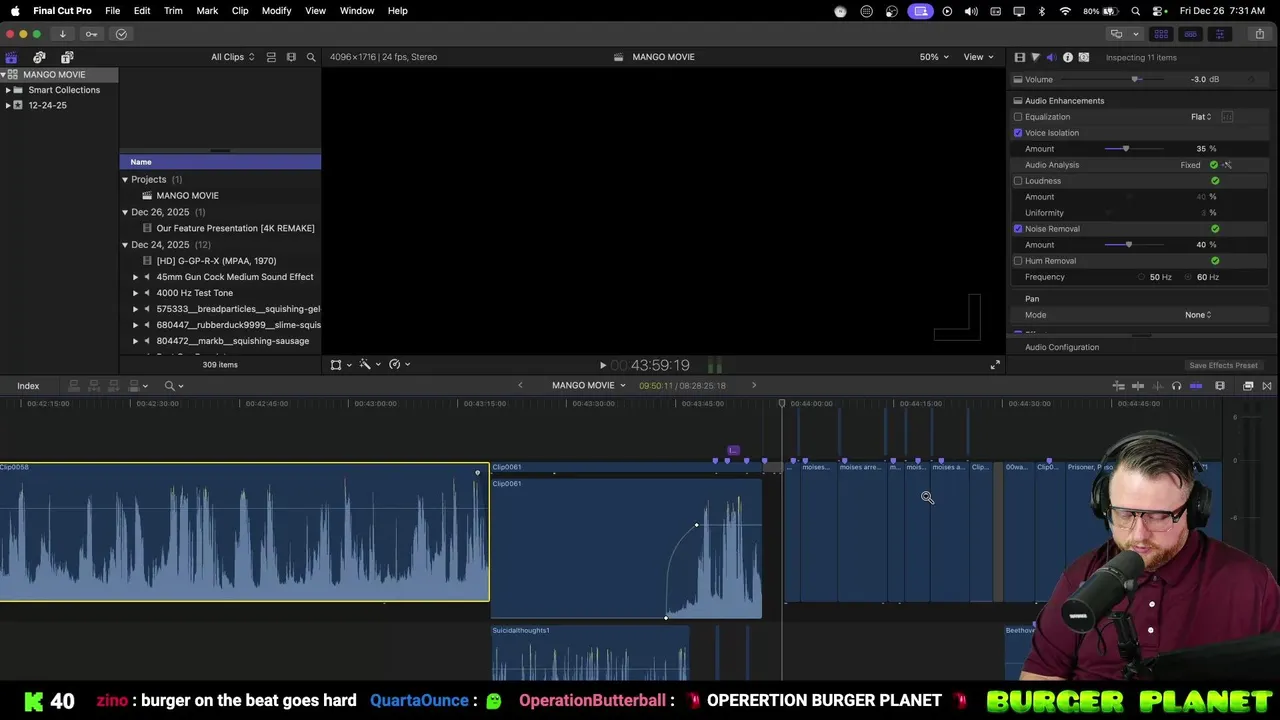Click the Index button

28,386
